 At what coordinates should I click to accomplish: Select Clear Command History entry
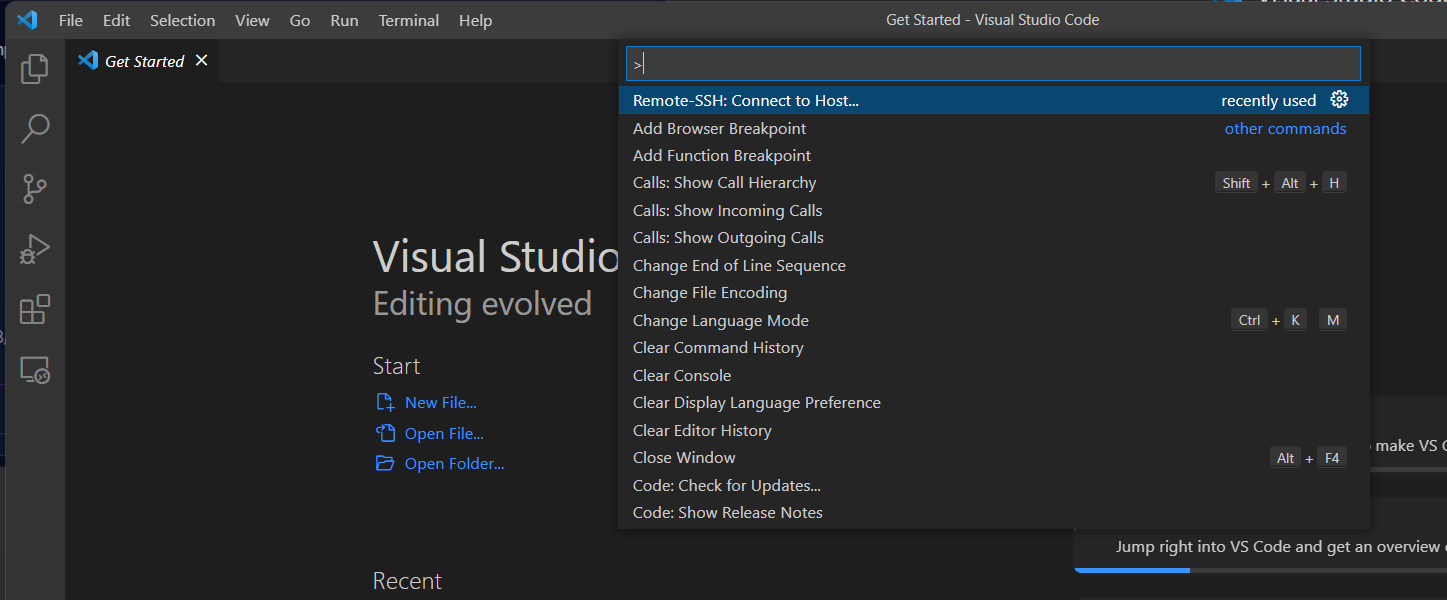coord(718,347)
